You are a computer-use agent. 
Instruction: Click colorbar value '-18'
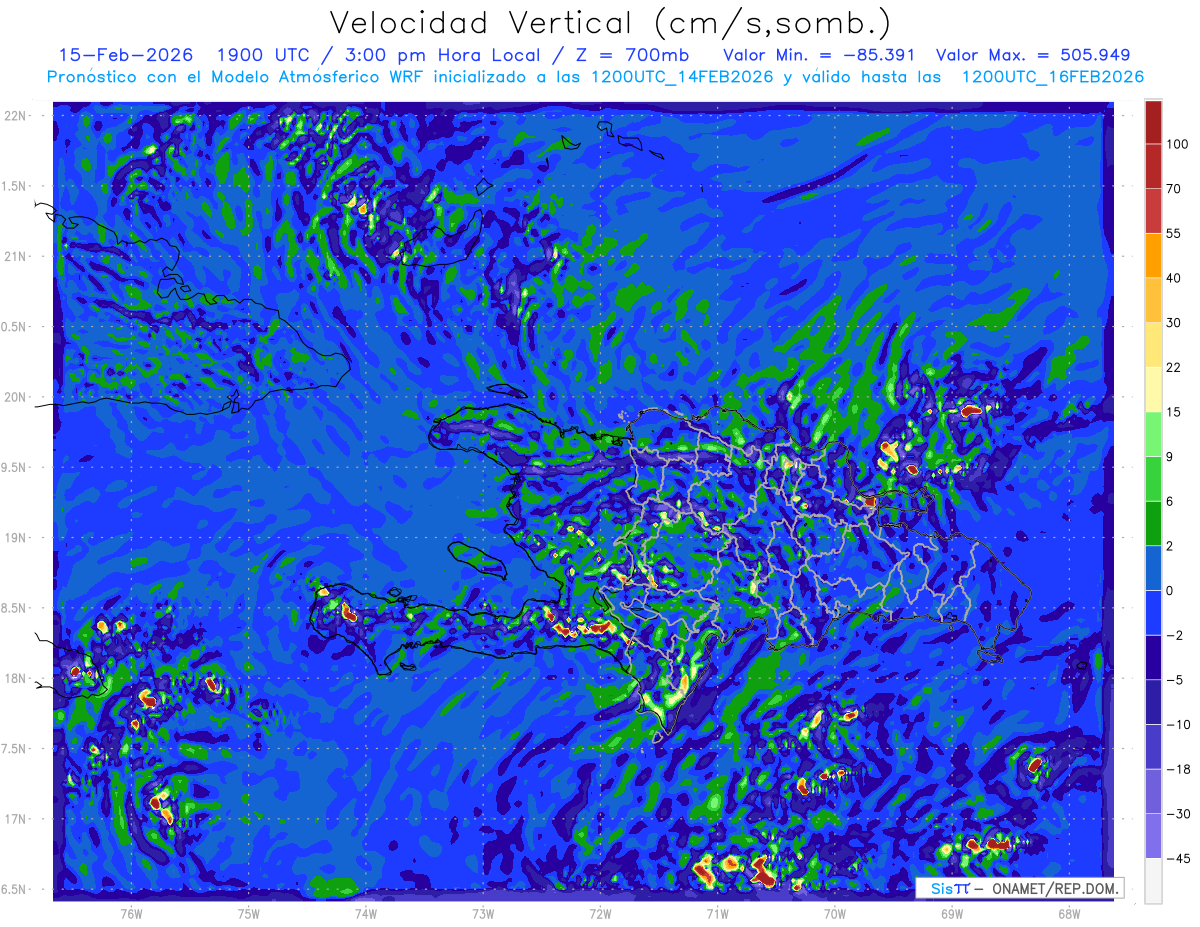click(1177, 769)
